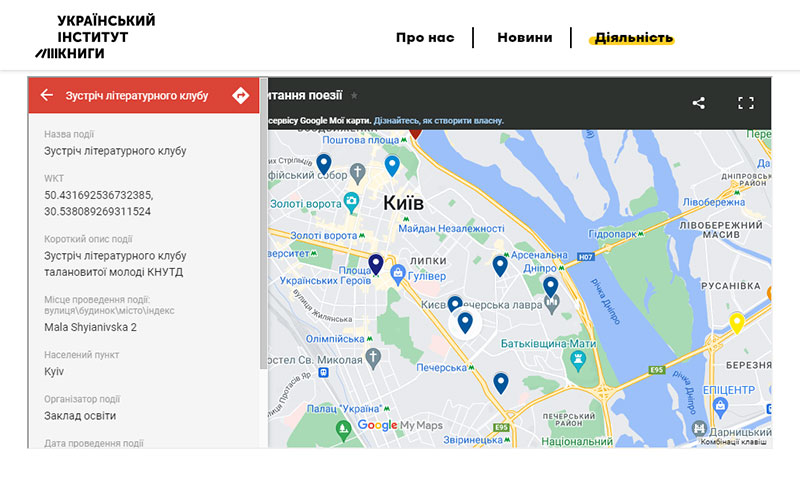Click the yellow pin near Березняки
This screenshot has height=477, width=800.
pos(736,323)
